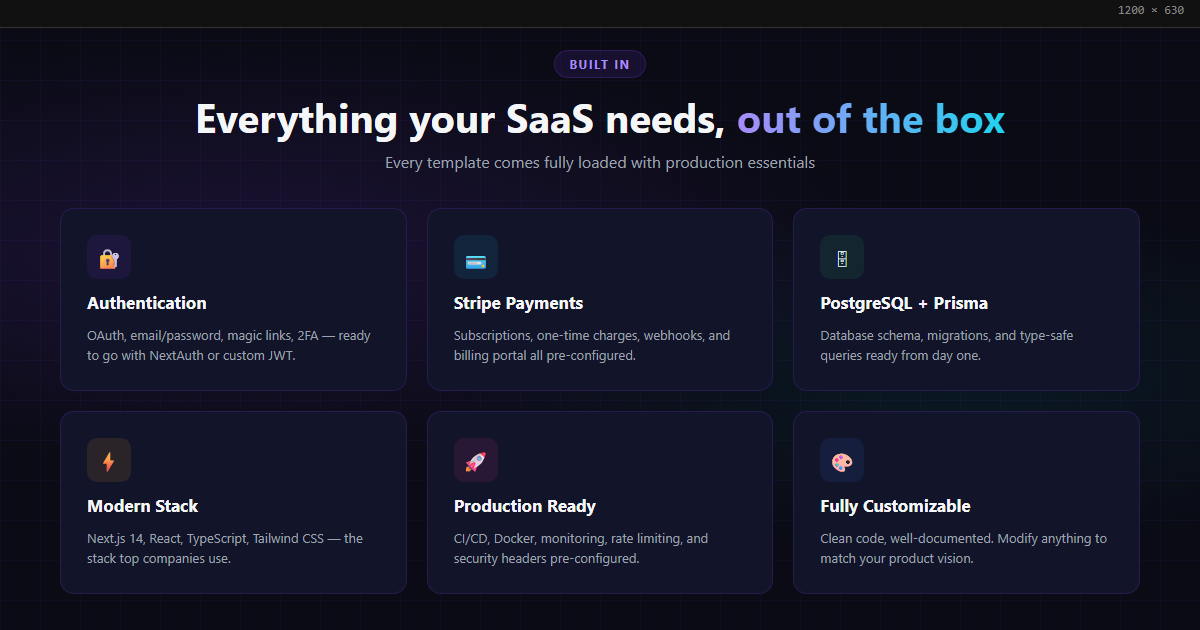Click the lock icon above Authentication
Screen dimensions: 1200x630
(109, 257)
